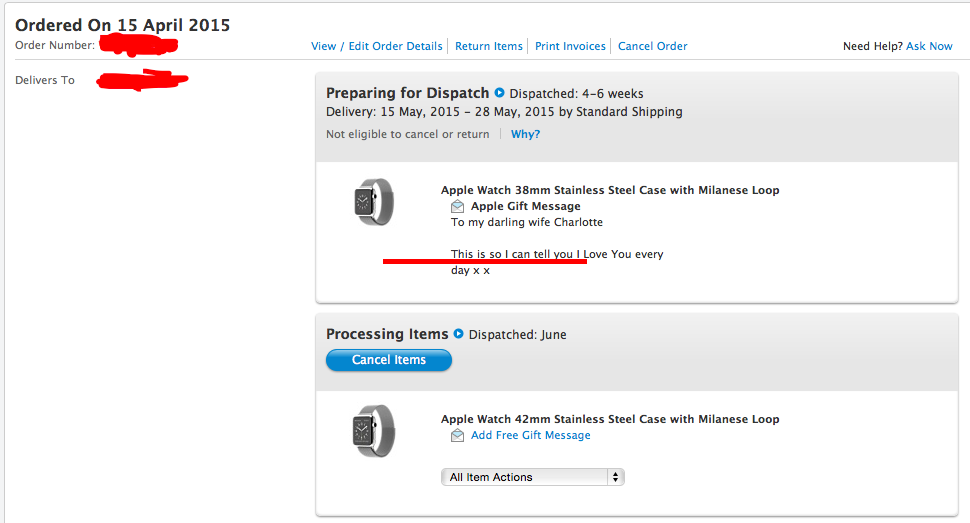This screenshot has width=970, height=523.
Task: Select the Cancel Order link
Action: (x=653, y=46)
